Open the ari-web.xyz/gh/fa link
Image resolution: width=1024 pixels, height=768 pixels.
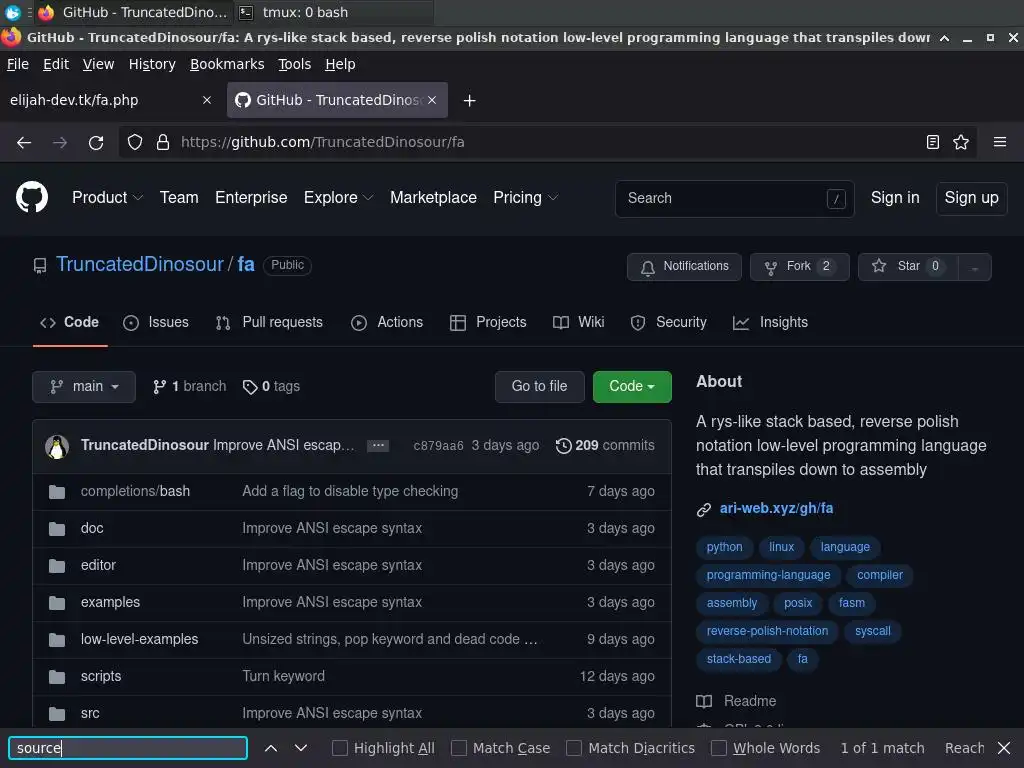tap(776, 509)
